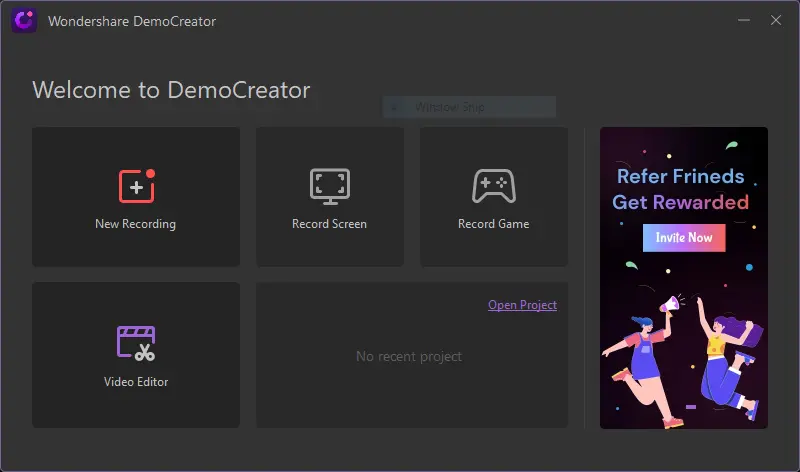Click the Wondershare DemoCreator logo icon
Viewport: 800px width, 472px height.
pyautogui.click(x=24, y=20)
